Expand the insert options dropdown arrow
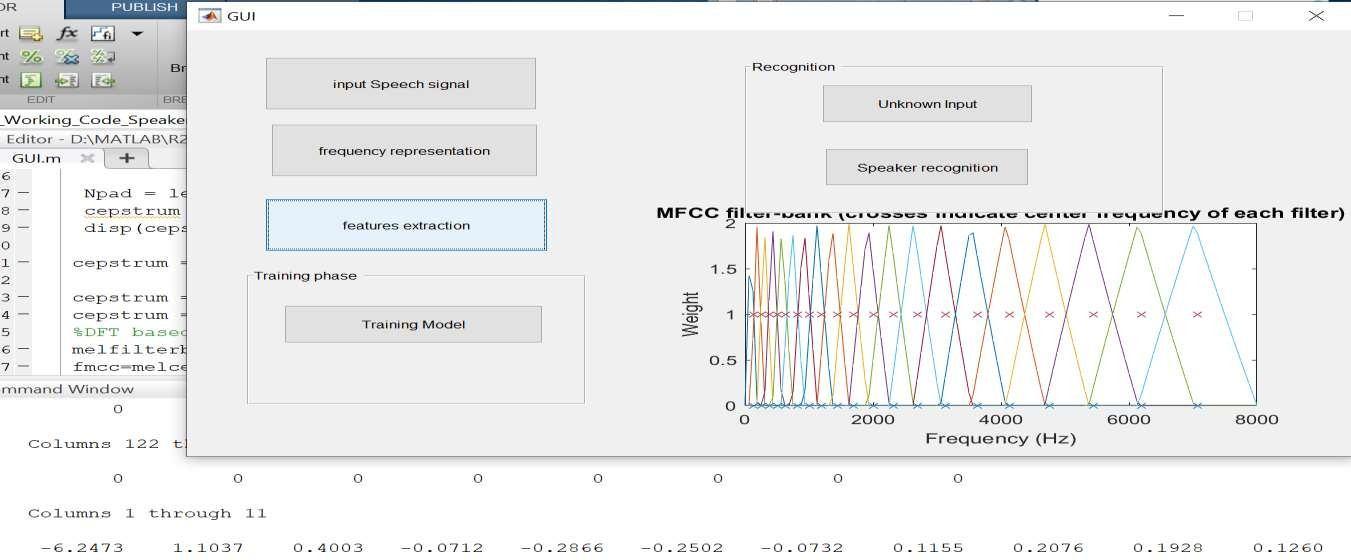The image size is (1351, 560). tap(137, 34)
